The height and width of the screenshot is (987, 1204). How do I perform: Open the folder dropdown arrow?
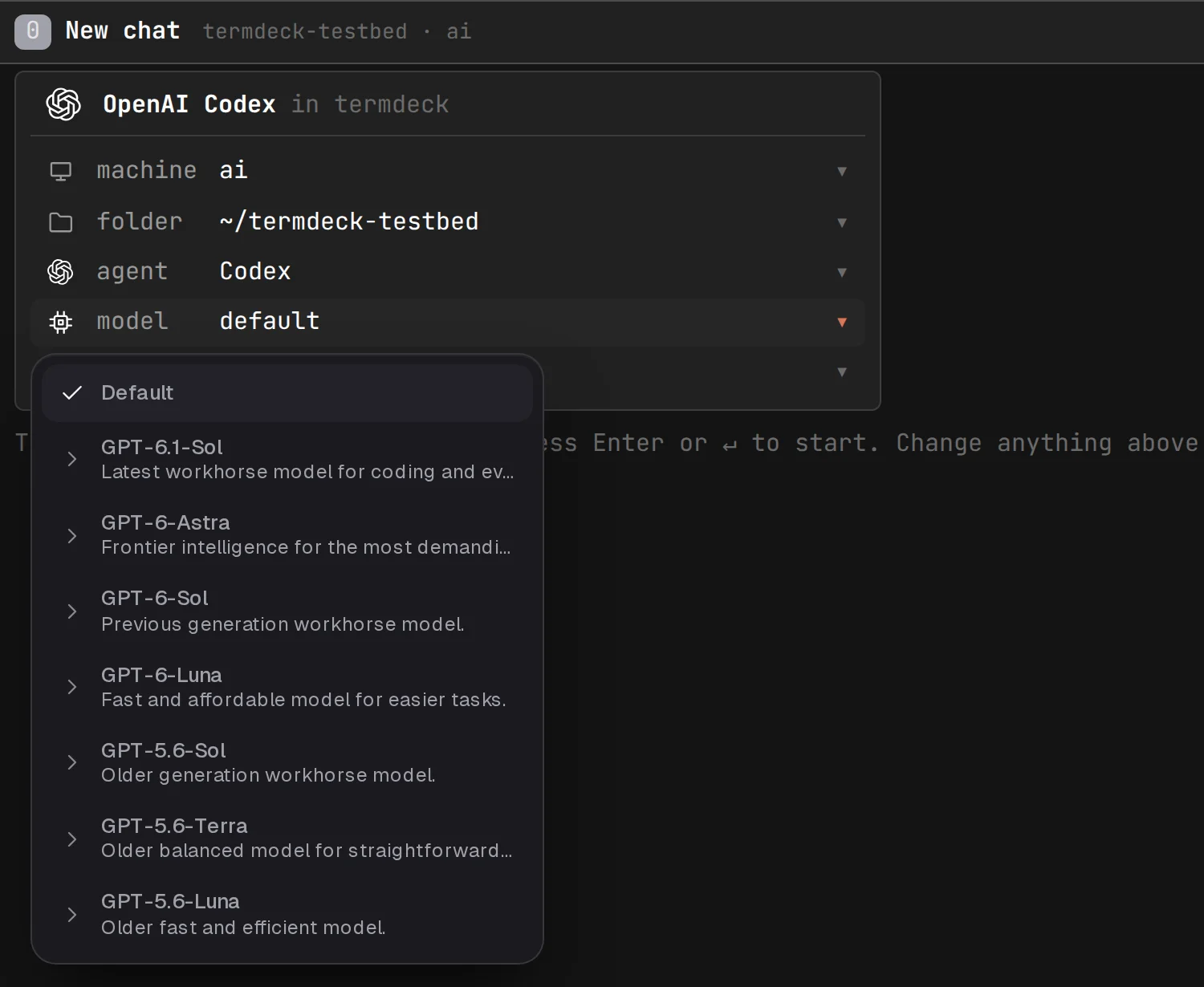pos(842,222)
